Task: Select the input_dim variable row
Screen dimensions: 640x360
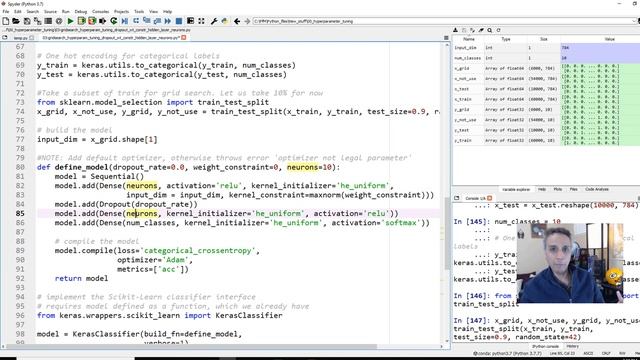Action: (x=546, y=48)
